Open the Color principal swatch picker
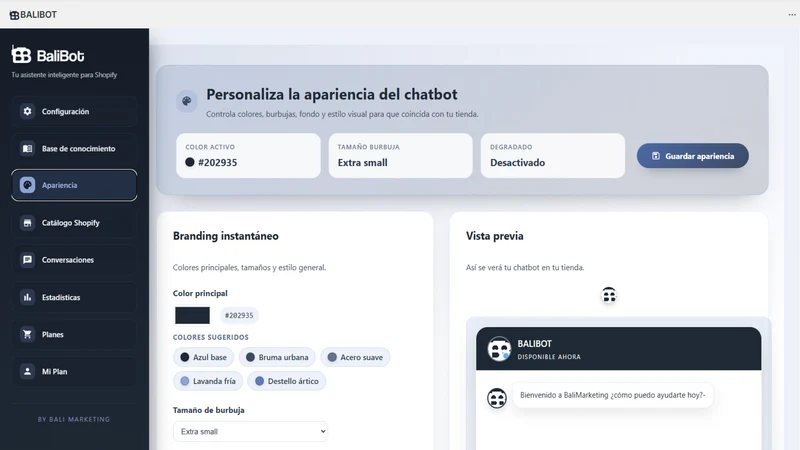The height and width of the screenshot is (450, 800). tap(192, 315)
